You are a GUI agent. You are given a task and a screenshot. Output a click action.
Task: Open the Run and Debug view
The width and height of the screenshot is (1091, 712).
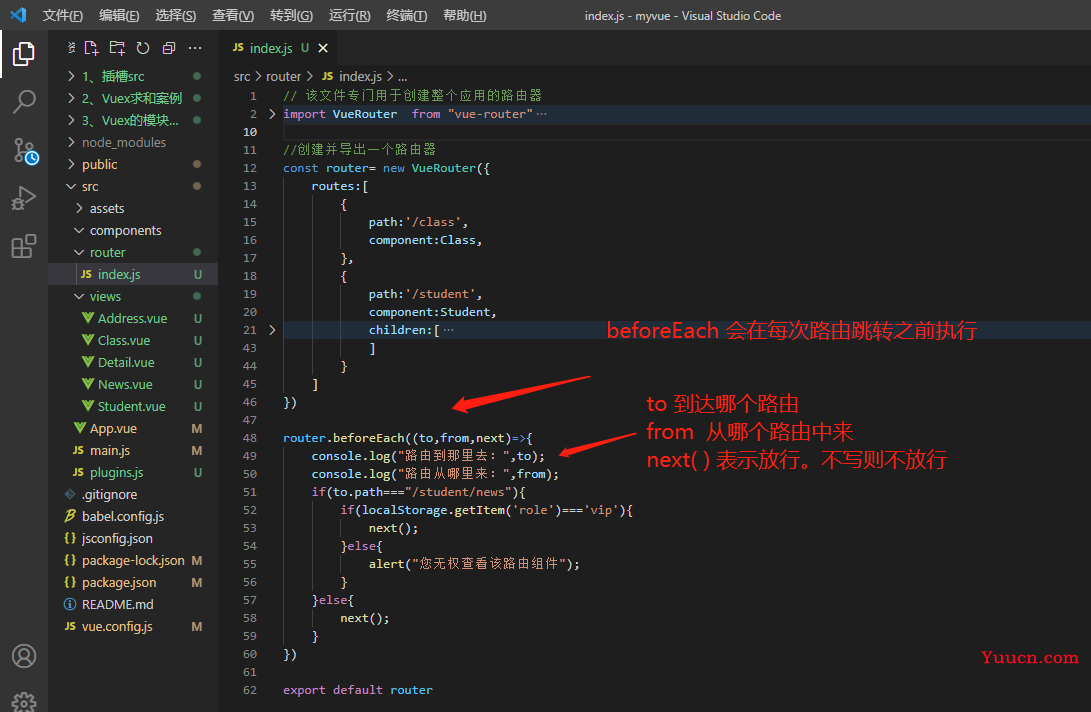point(24,198)
